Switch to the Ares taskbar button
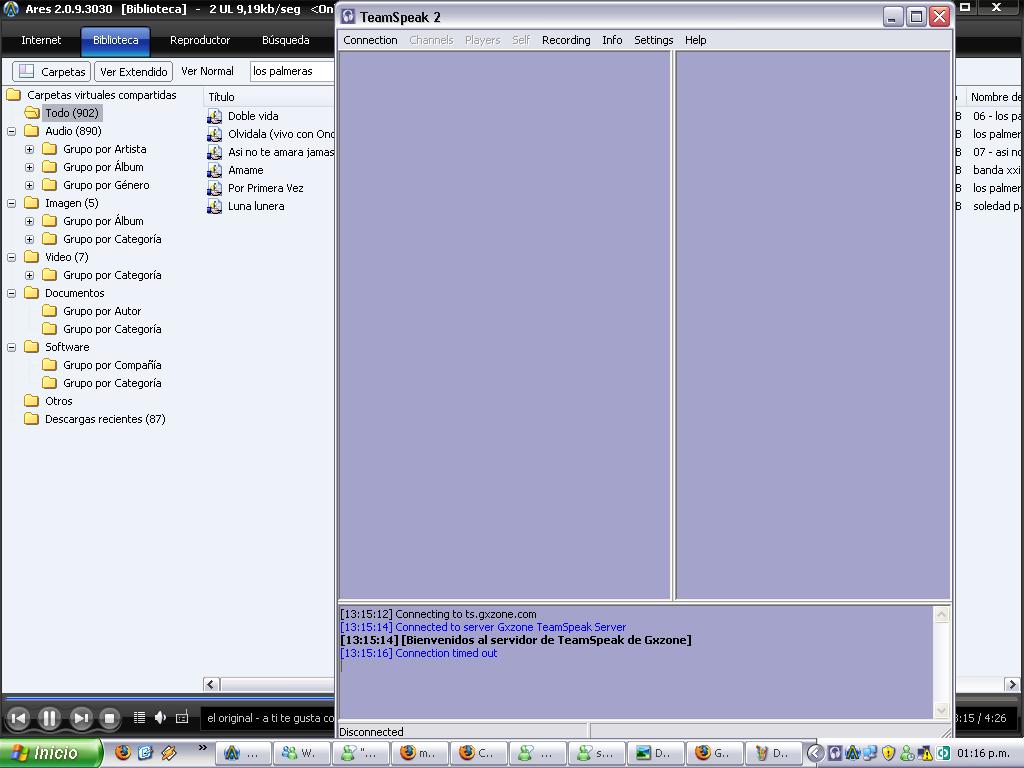Screen dimensions: 1024x768 [242, 753]
